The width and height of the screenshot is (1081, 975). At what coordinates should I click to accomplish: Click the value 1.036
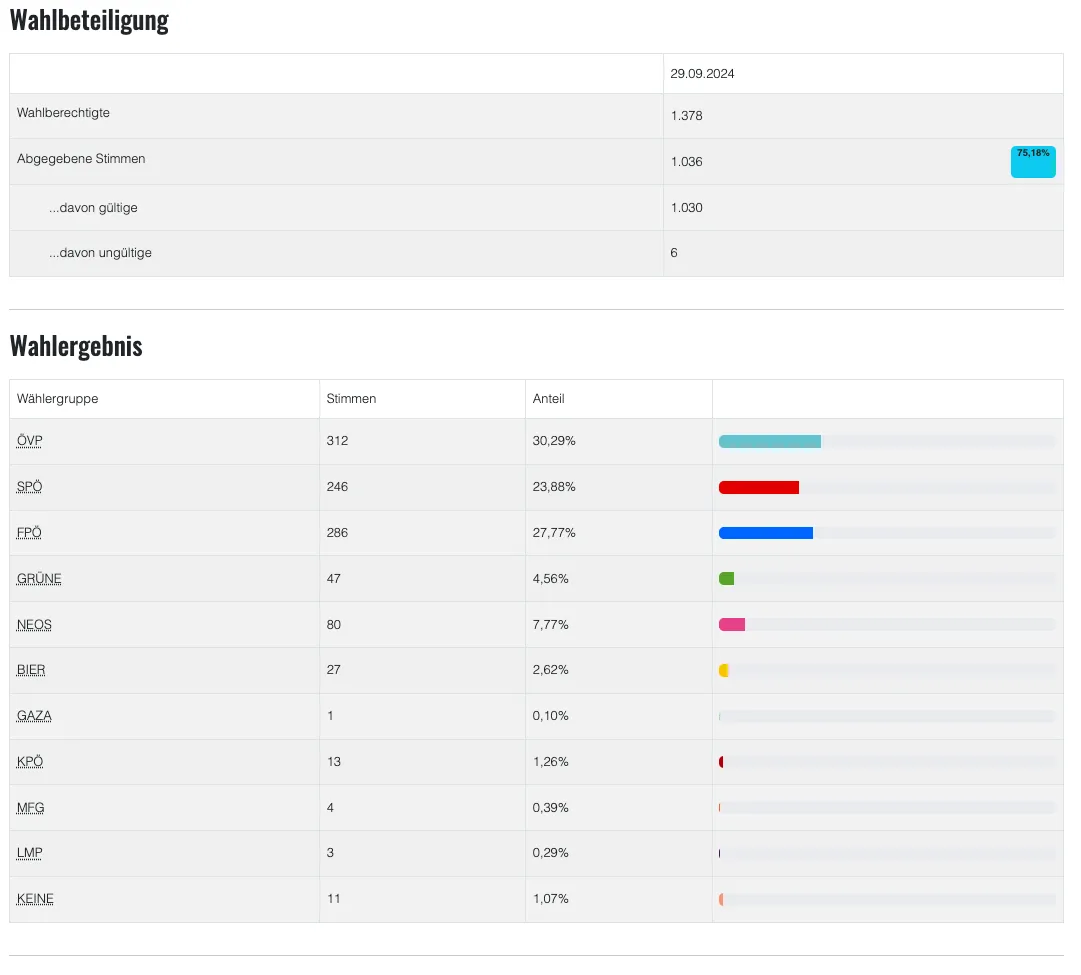point(686,162)
